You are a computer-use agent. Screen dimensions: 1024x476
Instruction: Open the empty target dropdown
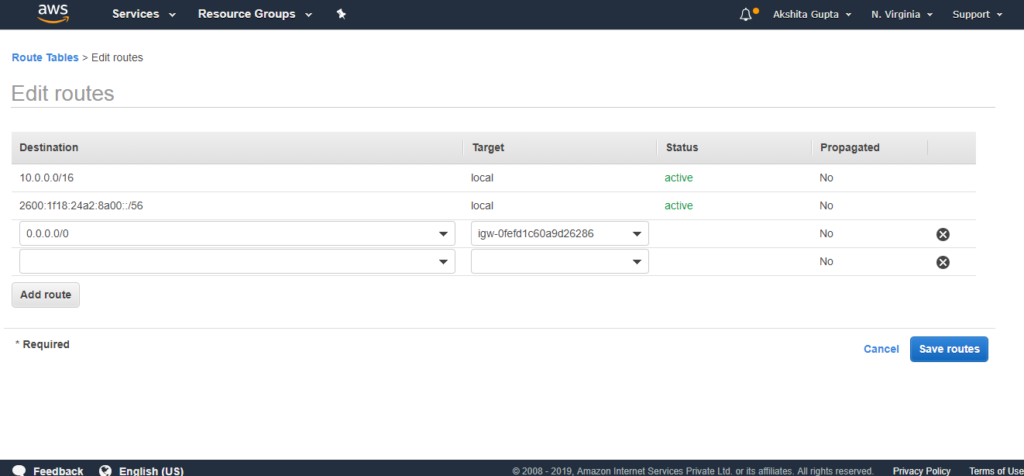click(560, 261)
